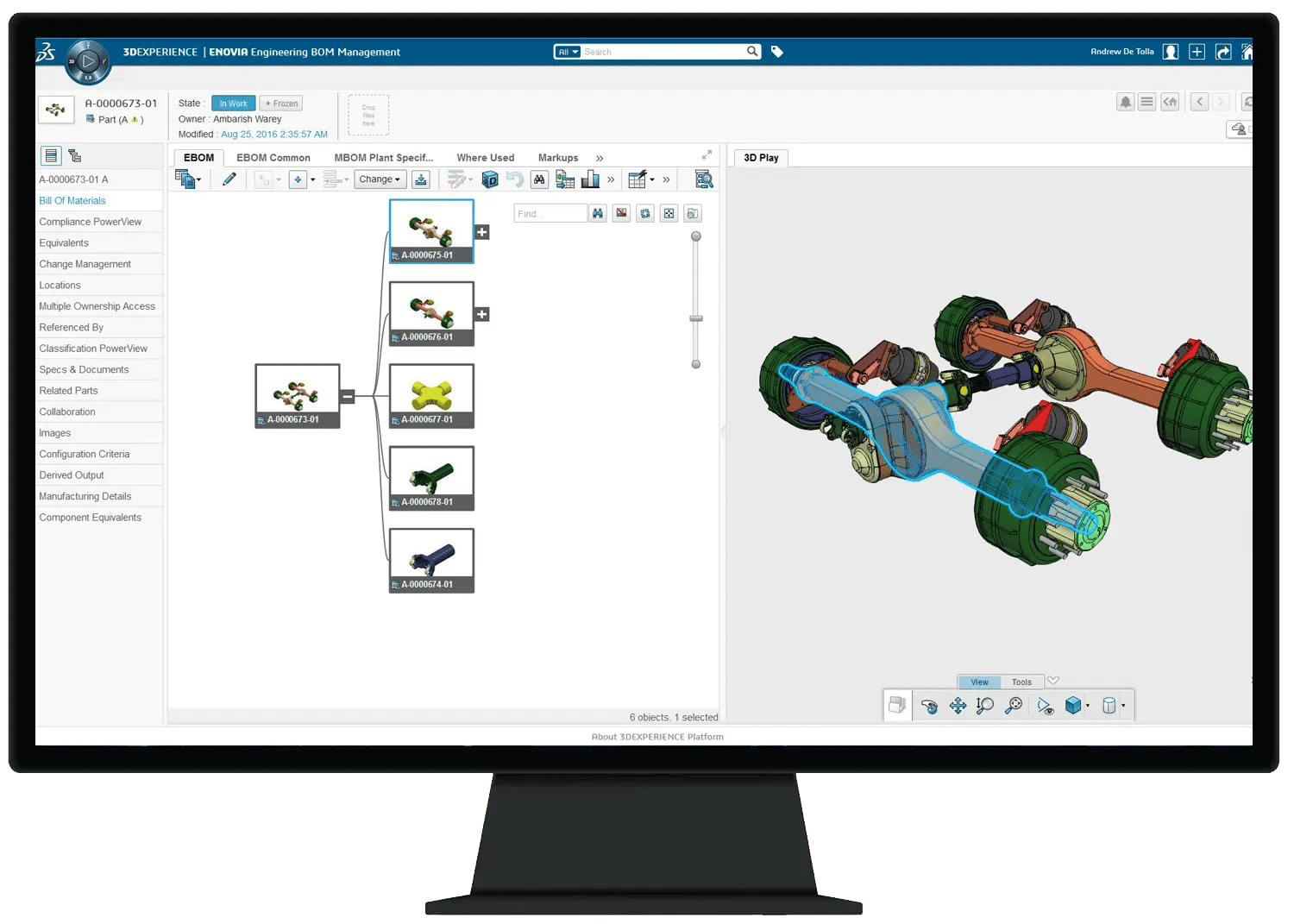
Task: Open the MBOM Plant Specif... tab
Action: tap(384, 158)
